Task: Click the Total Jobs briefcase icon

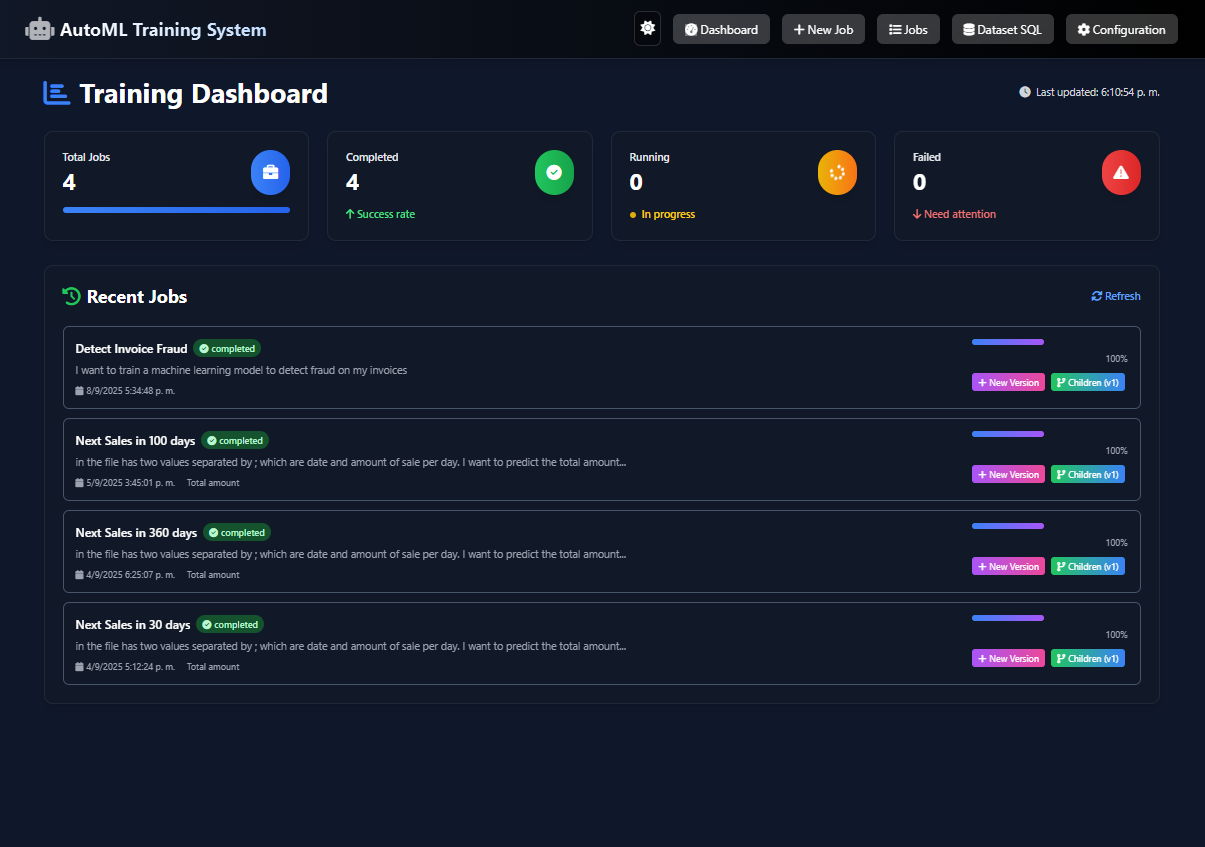Action: tap(270, 173)
